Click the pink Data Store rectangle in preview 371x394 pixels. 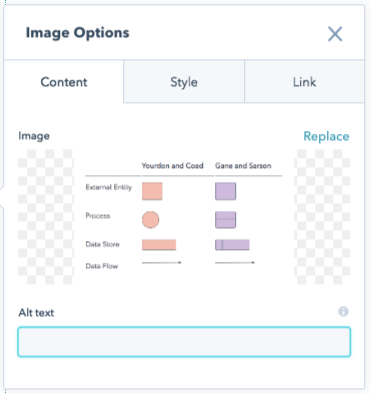coord(159,245)
